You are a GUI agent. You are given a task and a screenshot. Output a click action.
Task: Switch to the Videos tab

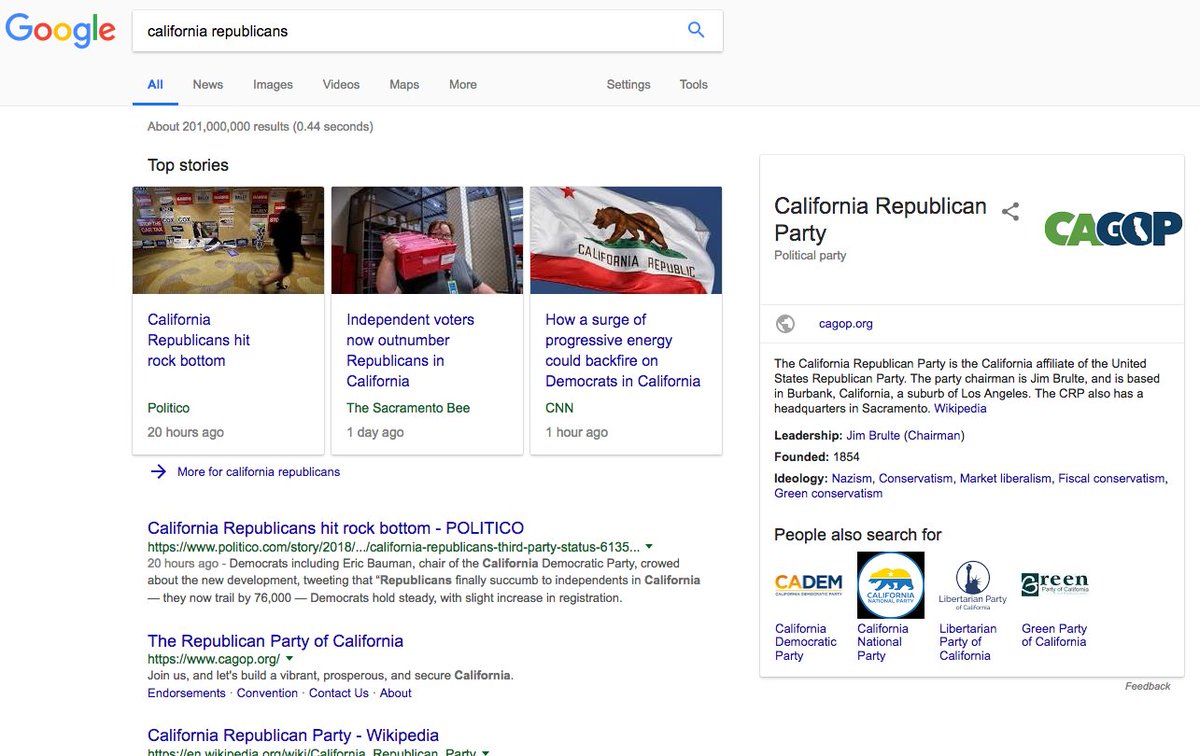[341, 85]
